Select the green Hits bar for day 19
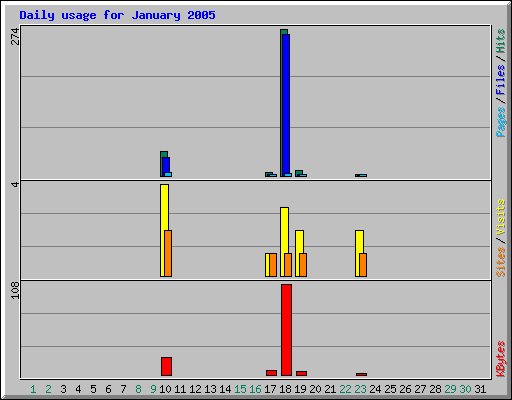 299,172
